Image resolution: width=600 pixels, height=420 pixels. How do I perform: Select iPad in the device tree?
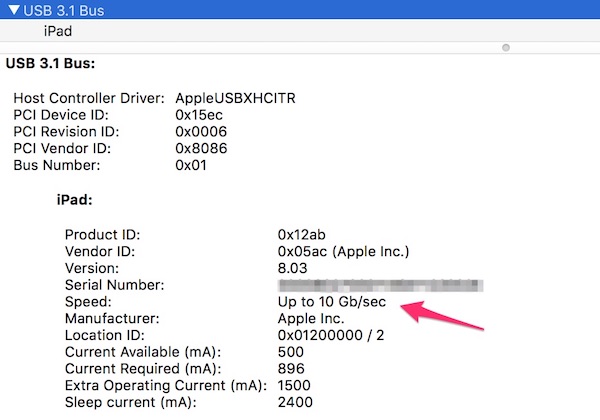click(x=58, y=31)
